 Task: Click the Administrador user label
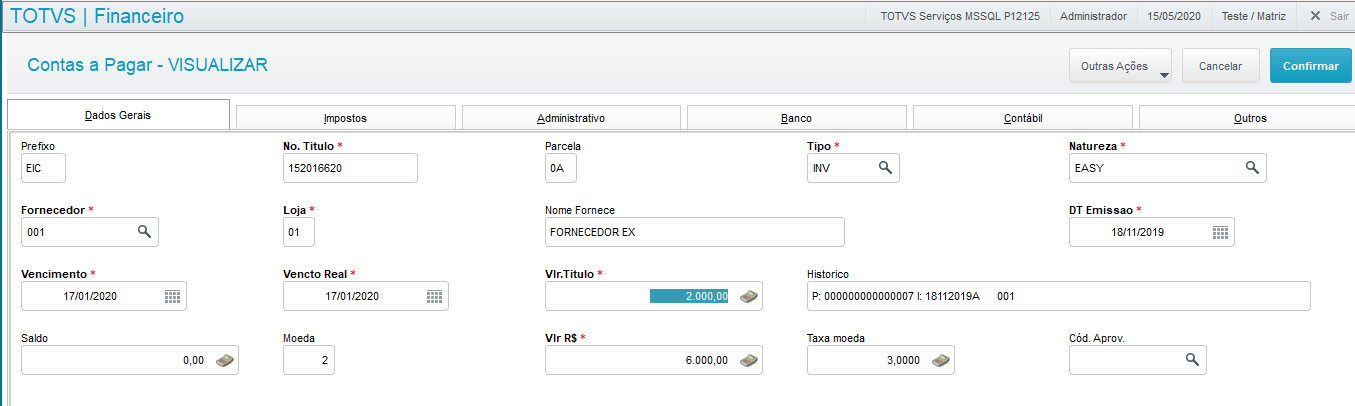(1093, 16)
